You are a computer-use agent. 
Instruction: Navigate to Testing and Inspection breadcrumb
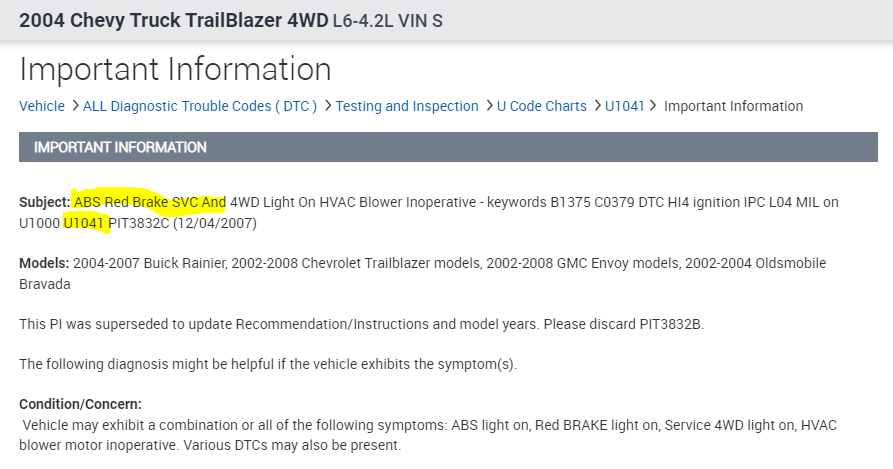click(x=407, y=106)
